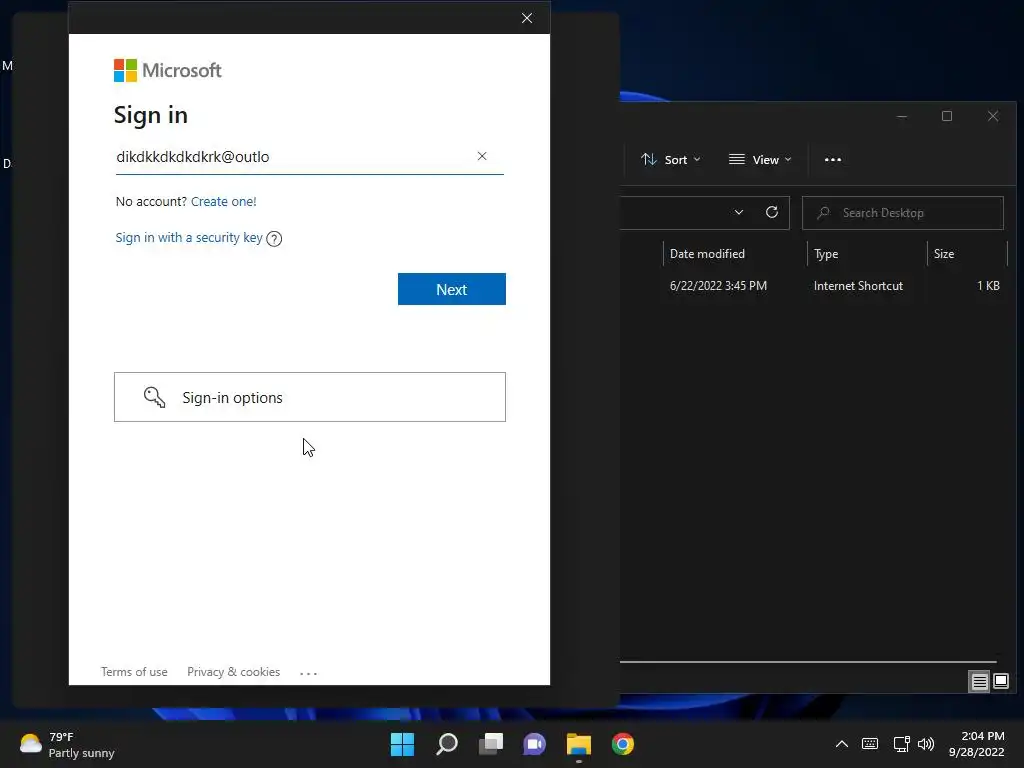Close the File Explorer window

pyautogui.click(x=993, y=116)
